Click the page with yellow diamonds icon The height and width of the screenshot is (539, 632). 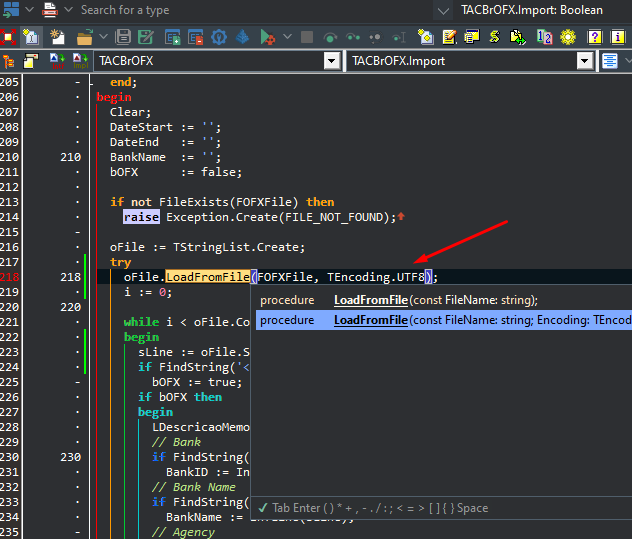click(x=426, y=37)
